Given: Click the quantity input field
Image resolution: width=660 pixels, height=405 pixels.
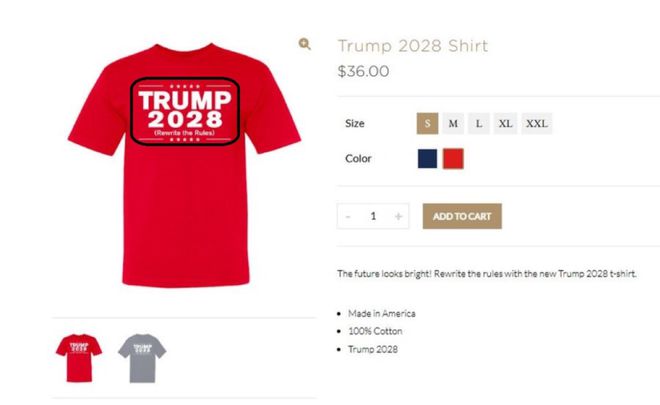Looking at the screenshot, I should click(373, 216).
